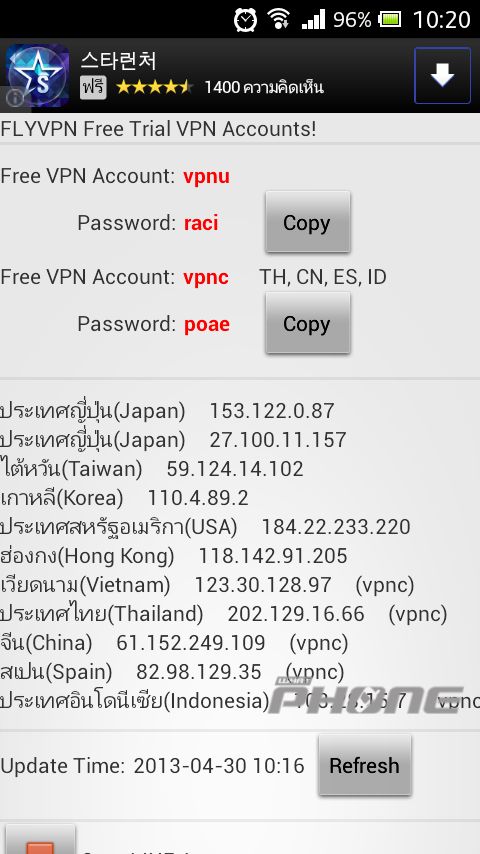This screenshot has height=854, width=480.
Task: Select the USA 184.22.233.220 server
Action: coord(205,527)
